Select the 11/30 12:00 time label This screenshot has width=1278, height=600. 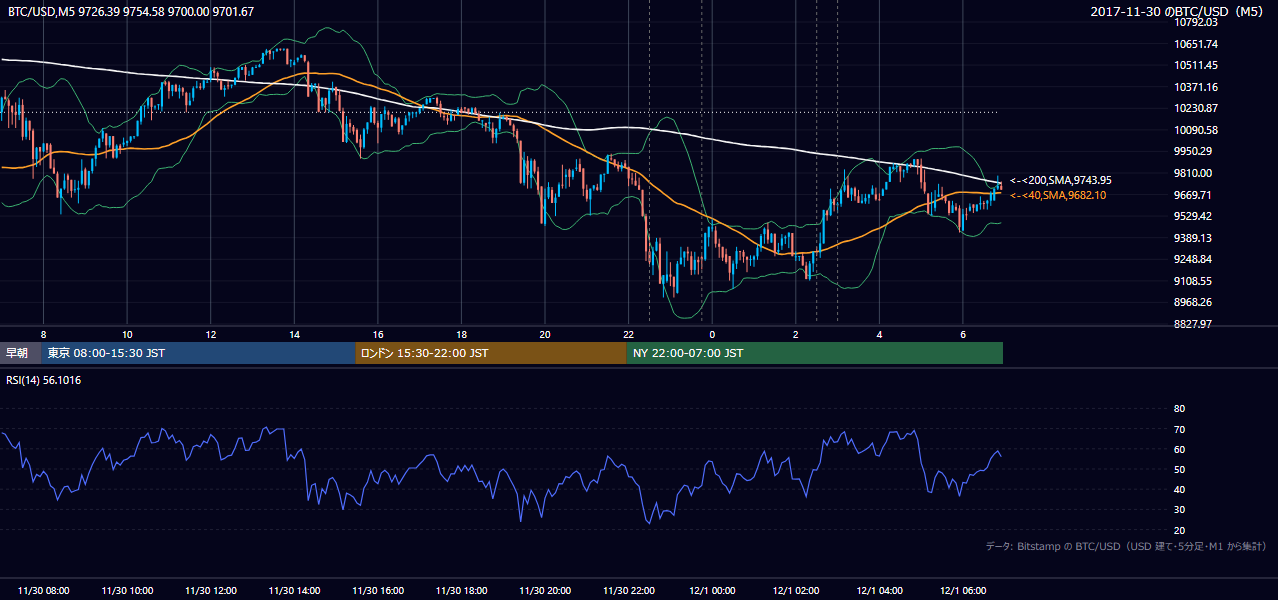tap(211, 591)
